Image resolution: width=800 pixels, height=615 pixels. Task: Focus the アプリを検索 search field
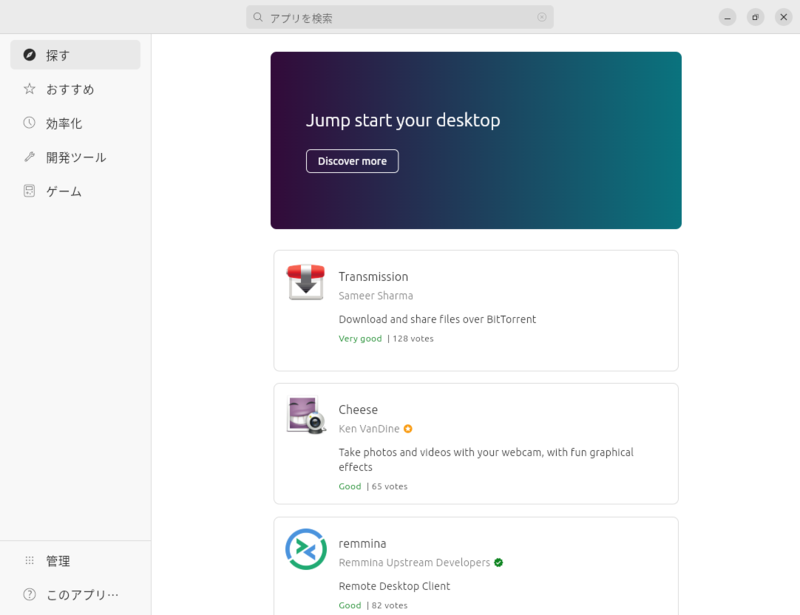400,17
